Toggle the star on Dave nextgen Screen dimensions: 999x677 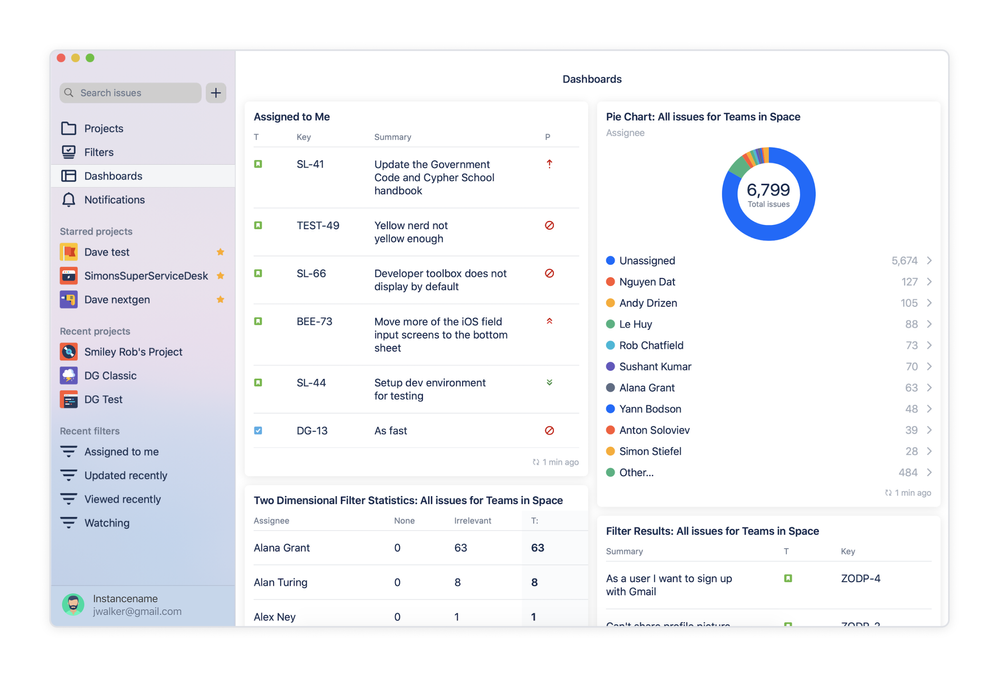coord(222,300)
